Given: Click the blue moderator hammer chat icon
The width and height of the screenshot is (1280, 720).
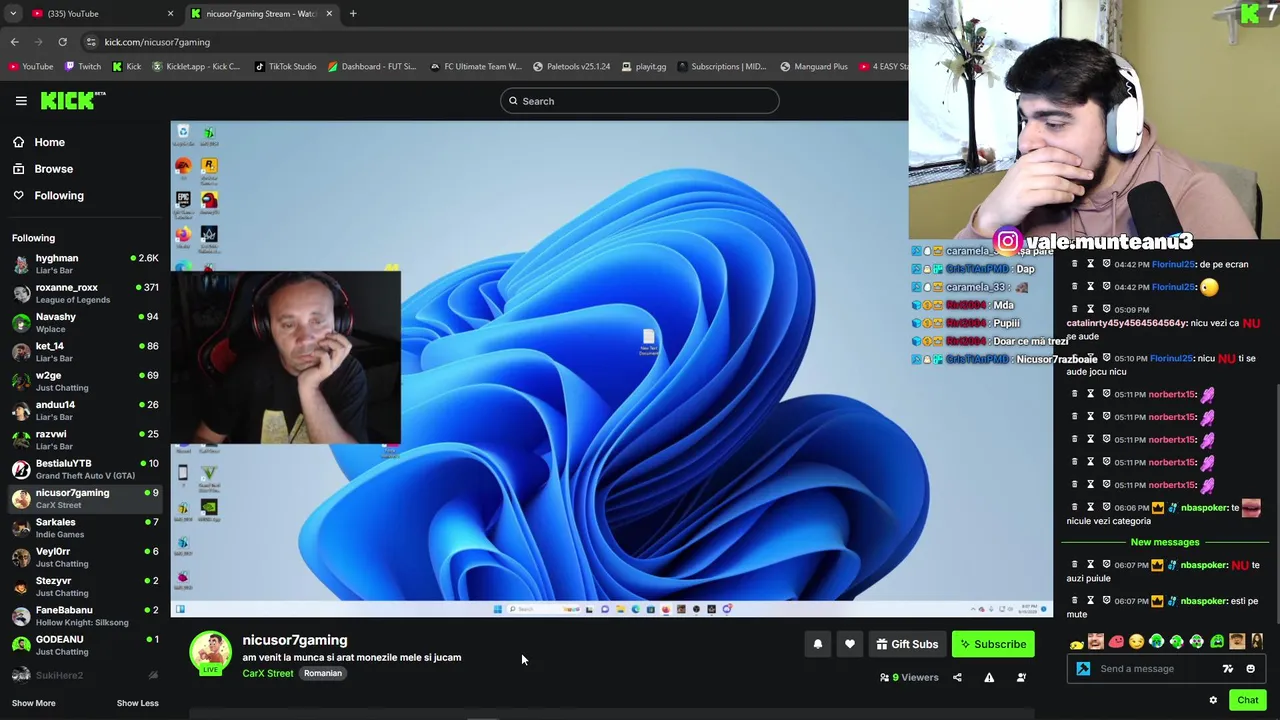Looking at the screenshot, I should tap(1083, 669).
